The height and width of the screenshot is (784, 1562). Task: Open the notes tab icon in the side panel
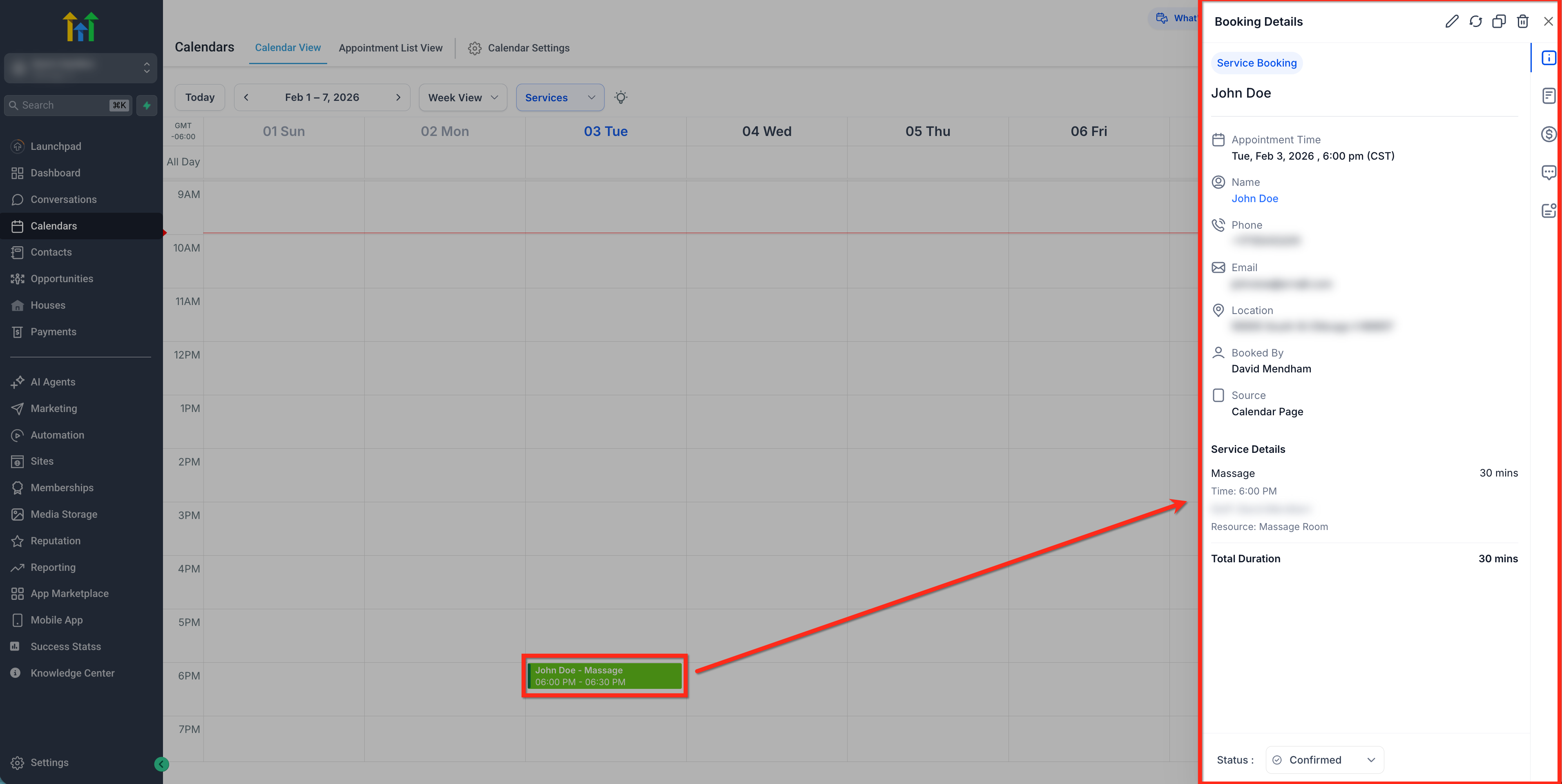pos(1548,96)
